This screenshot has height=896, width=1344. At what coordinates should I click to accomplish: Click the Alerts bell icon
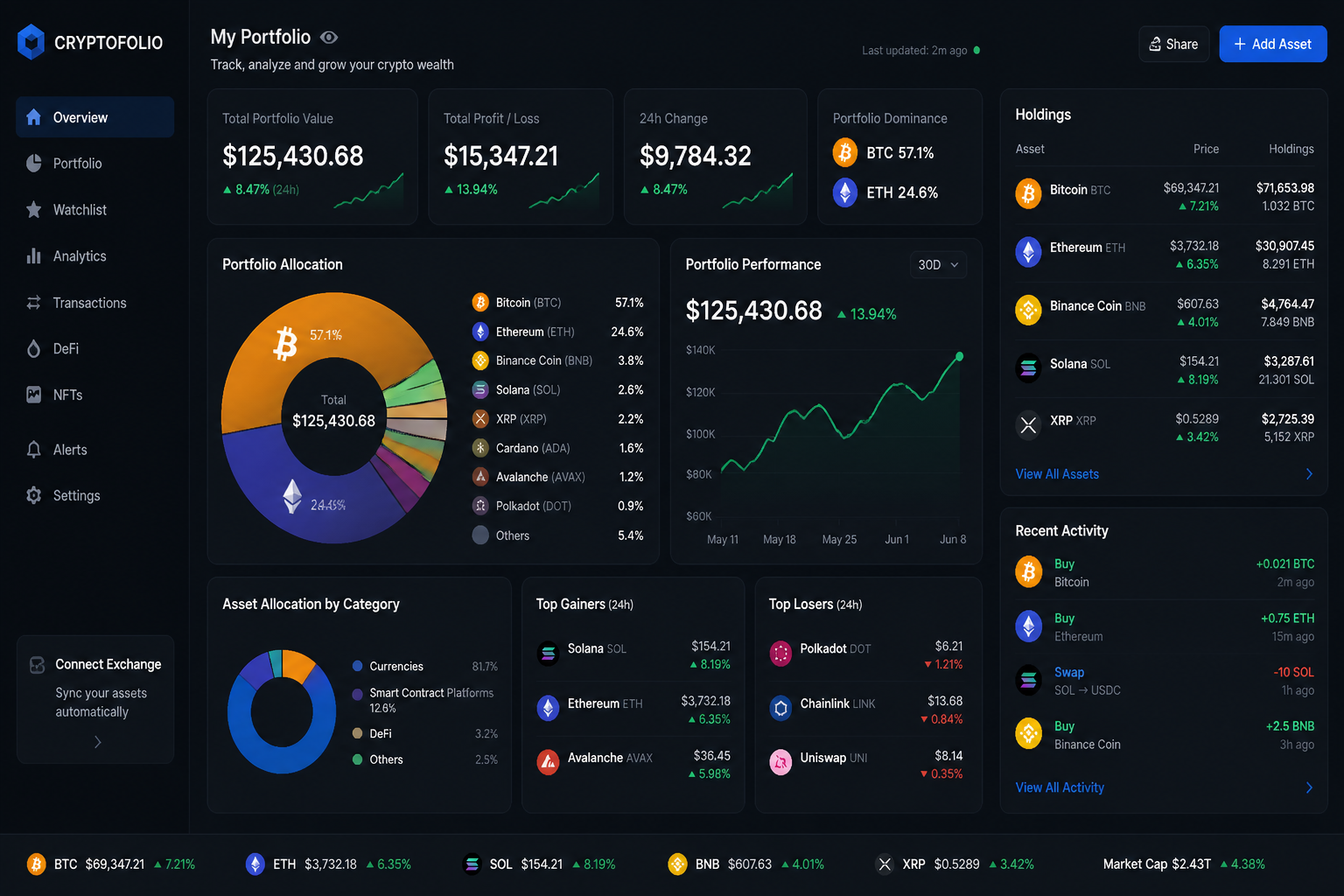click(34, 450)
